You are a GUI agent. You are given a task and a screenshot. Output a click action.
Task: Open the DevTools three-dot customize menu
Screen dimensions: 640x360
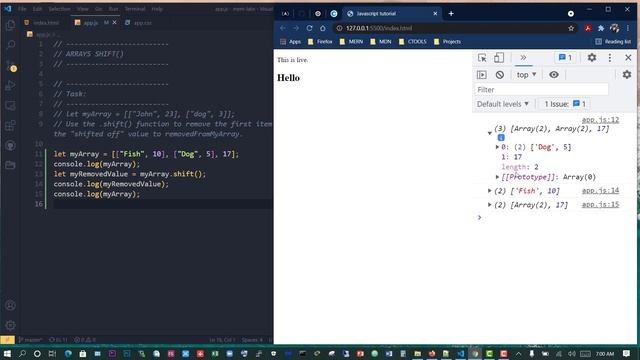610,58
